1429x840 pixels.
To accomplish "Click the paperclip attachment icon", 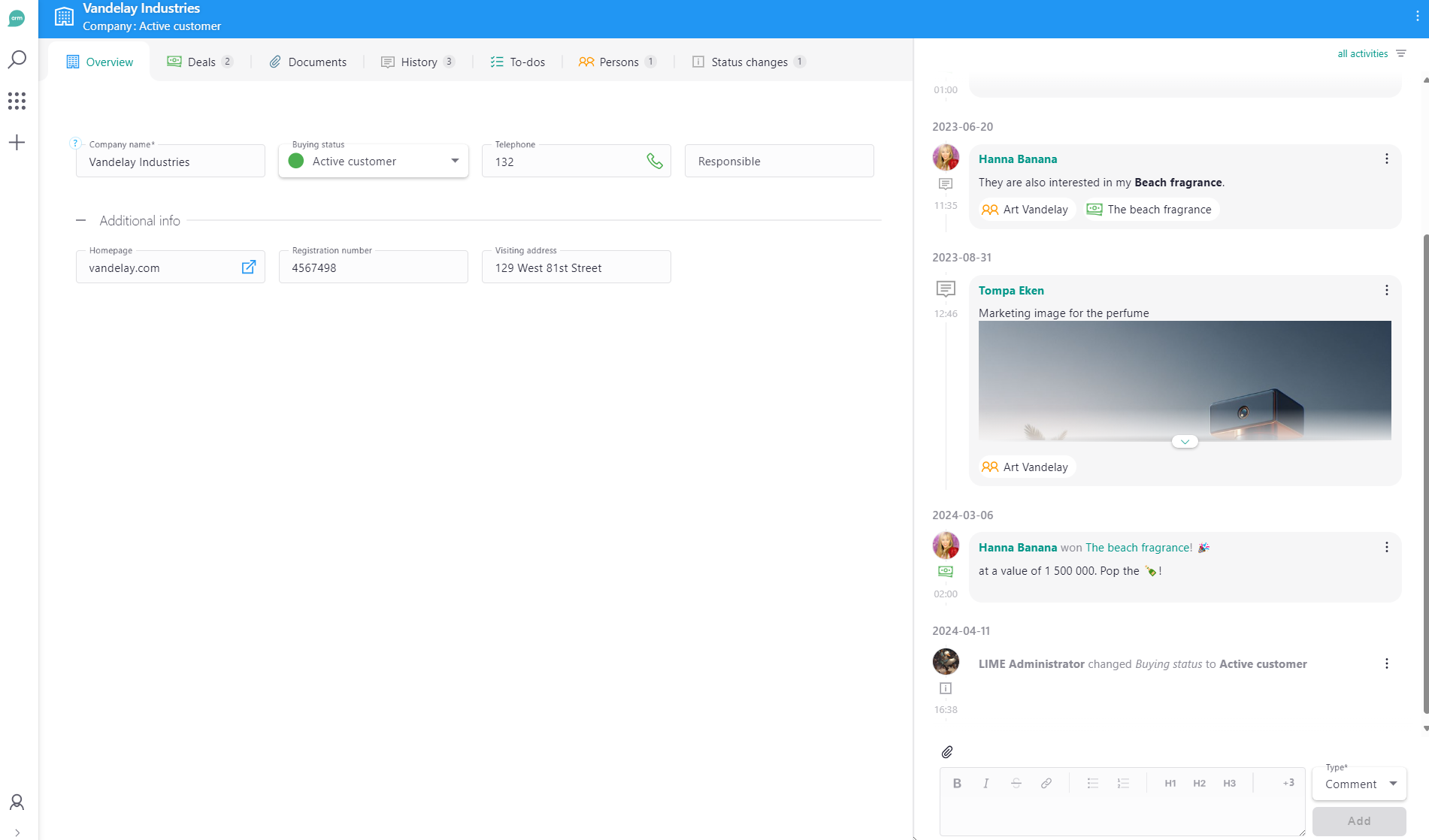I will pyautogui.click(x=947, y=752).
